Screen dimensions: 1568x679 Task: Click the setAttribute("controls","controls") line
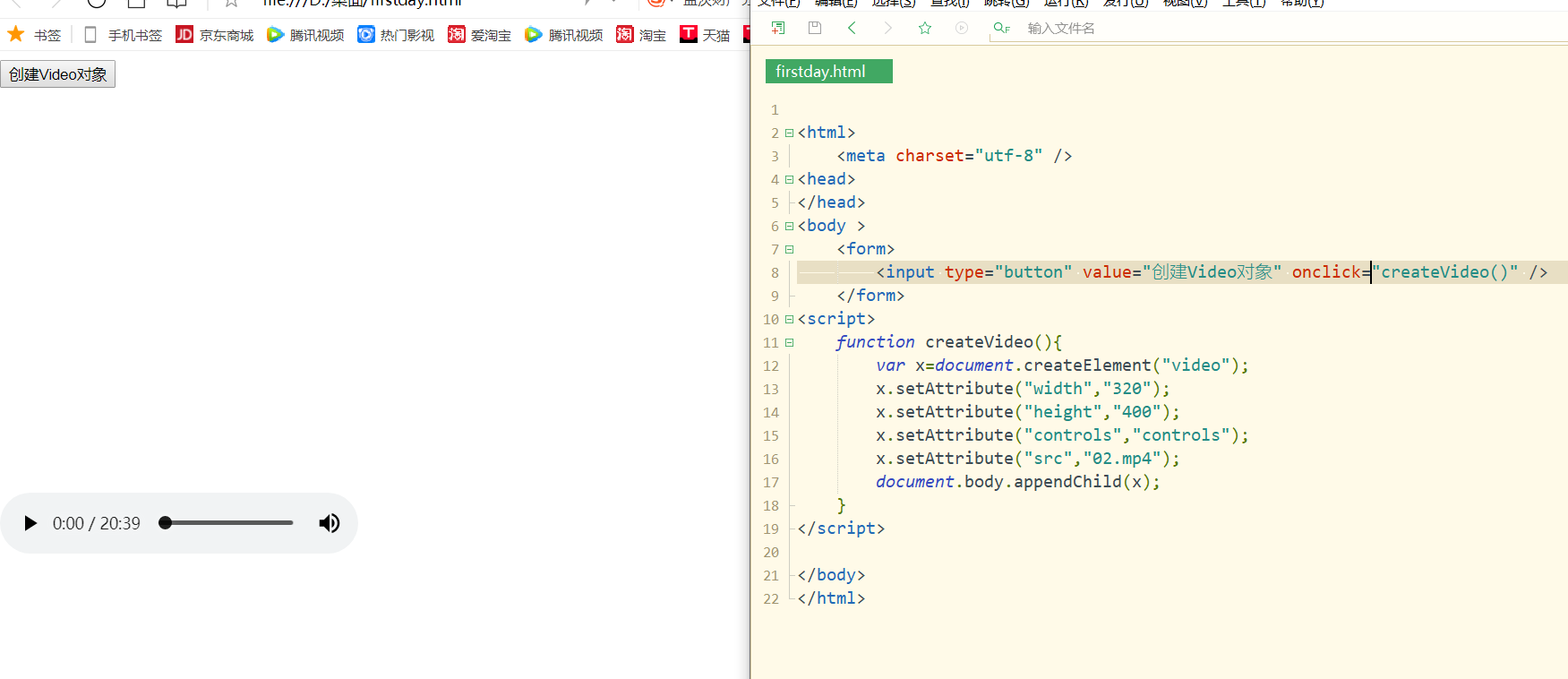1062,435
